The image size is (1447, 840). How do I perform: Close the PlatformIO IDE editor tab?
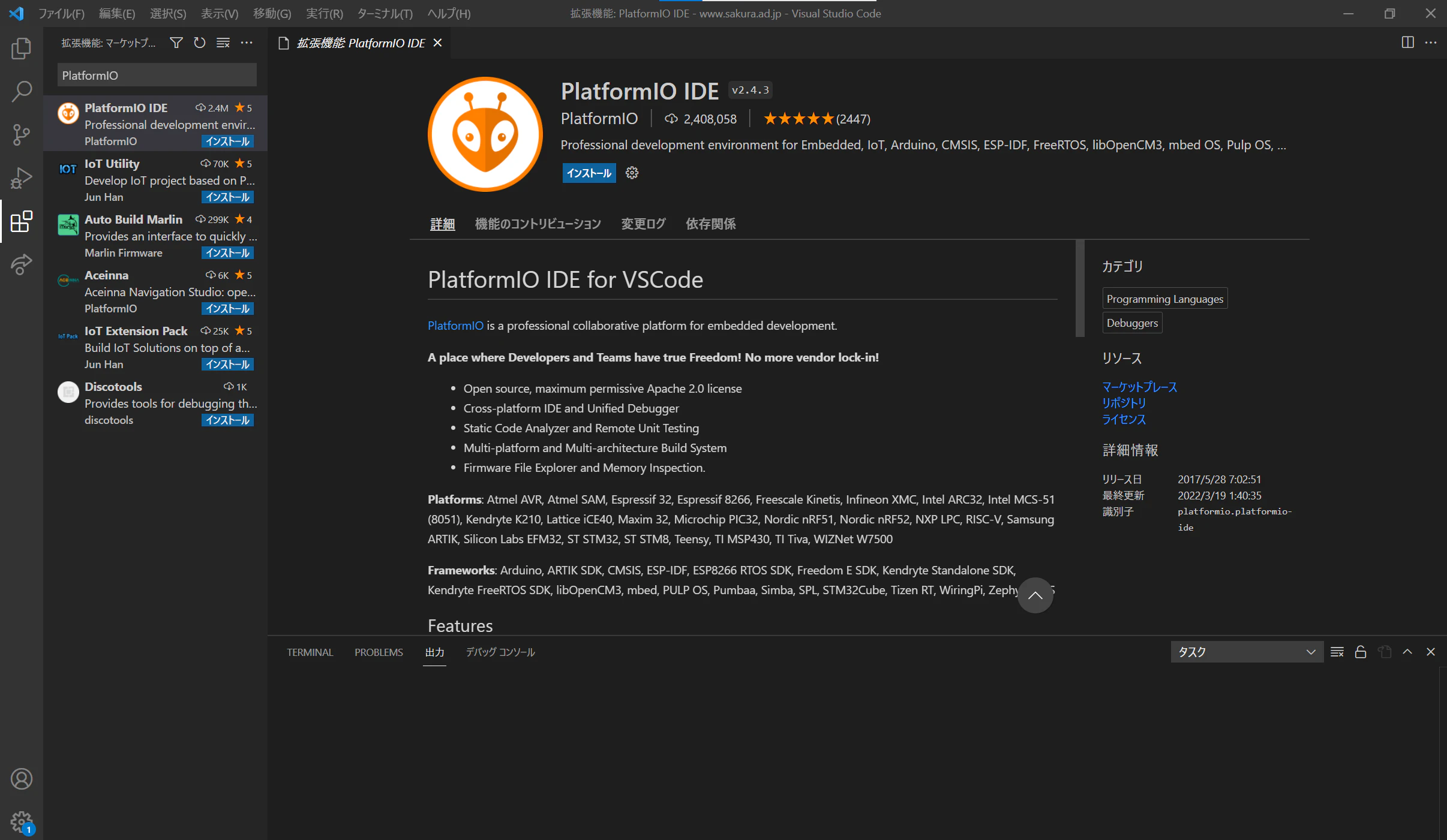[x=437, y=43]
